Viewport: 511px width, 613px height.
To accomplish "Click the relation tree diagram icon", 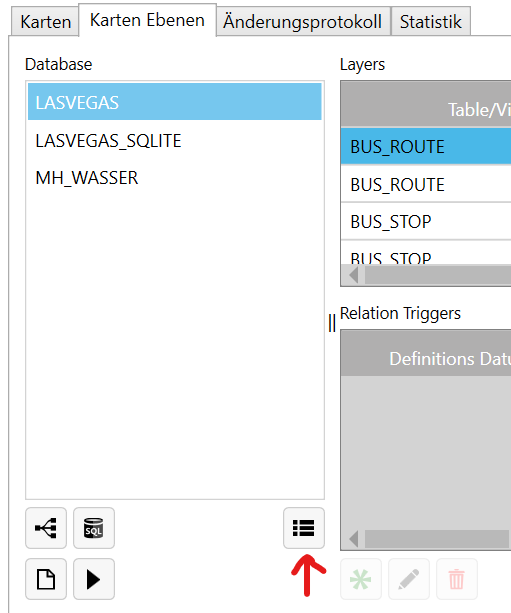I will (46, 528).
